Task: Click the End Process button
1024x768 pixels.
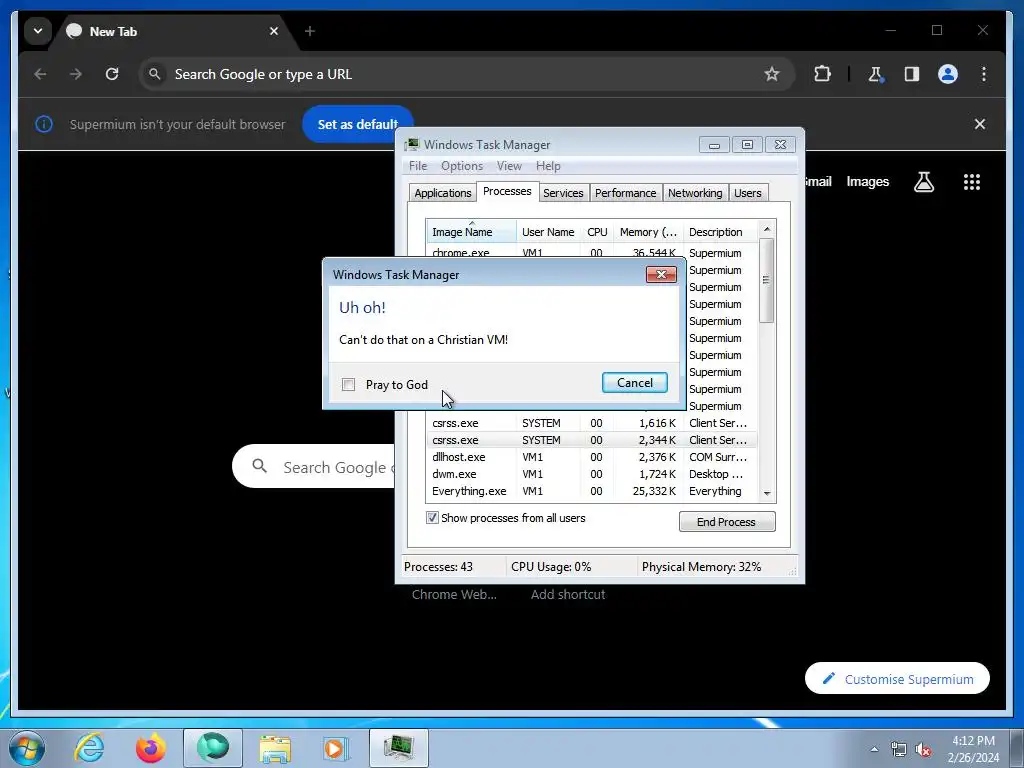Action: pos(727,522)
